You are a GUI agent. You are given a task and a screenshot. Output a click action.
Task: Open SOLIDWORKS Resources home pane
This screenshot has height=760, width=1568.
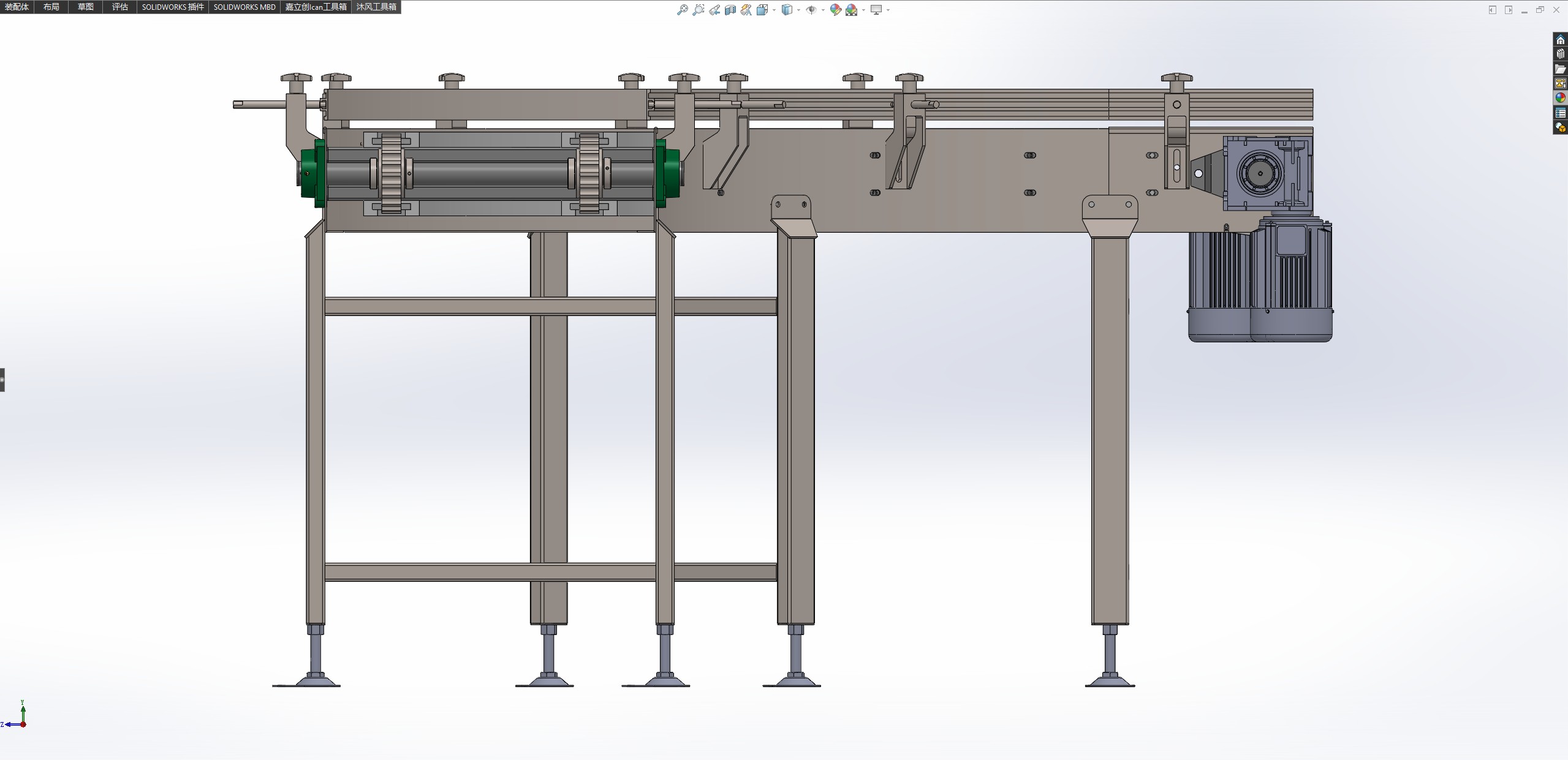[x=1560, y=40]
